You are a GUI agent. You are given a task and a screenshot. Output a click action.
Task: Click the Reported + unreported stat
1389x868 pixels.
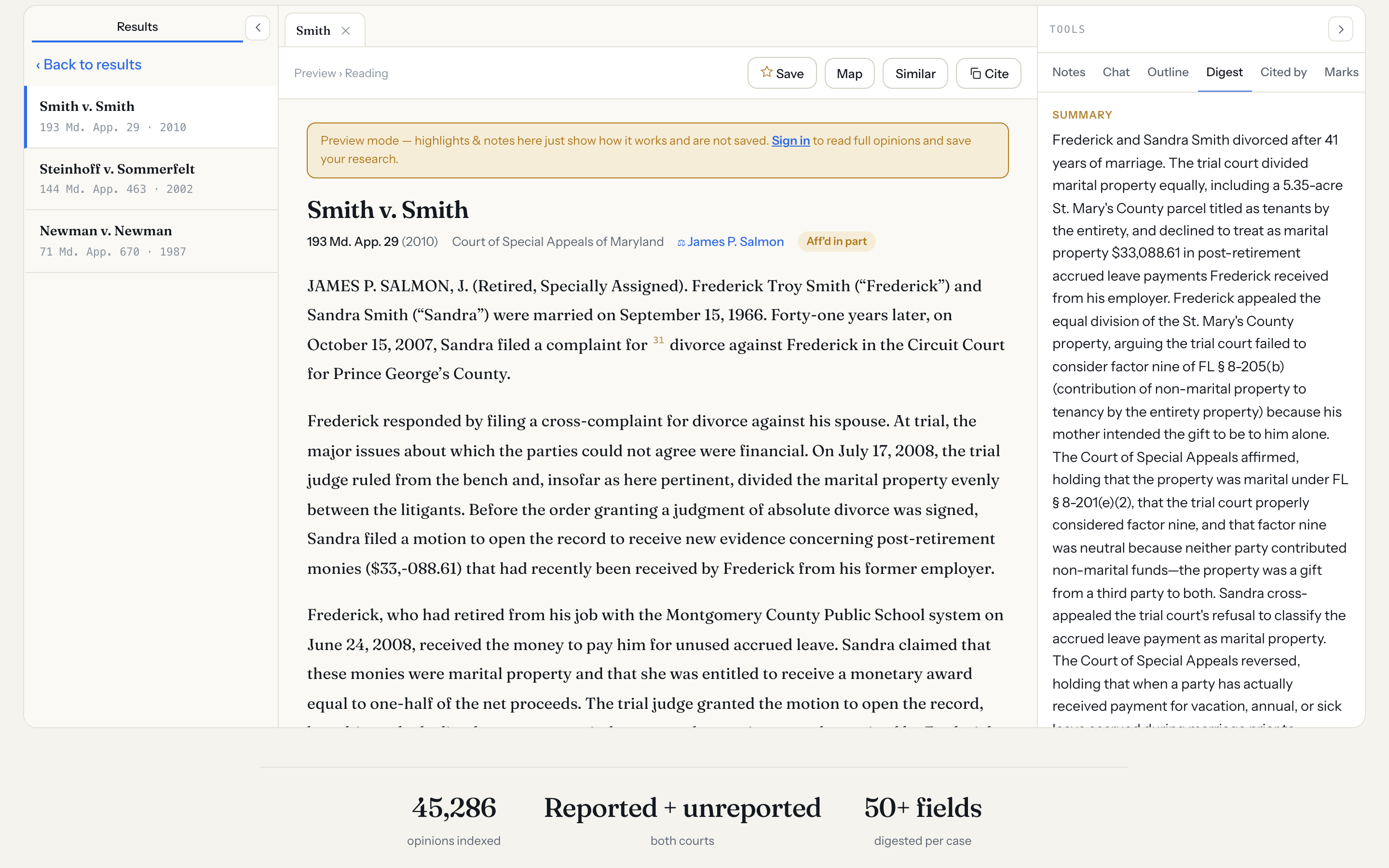[682, 820]
